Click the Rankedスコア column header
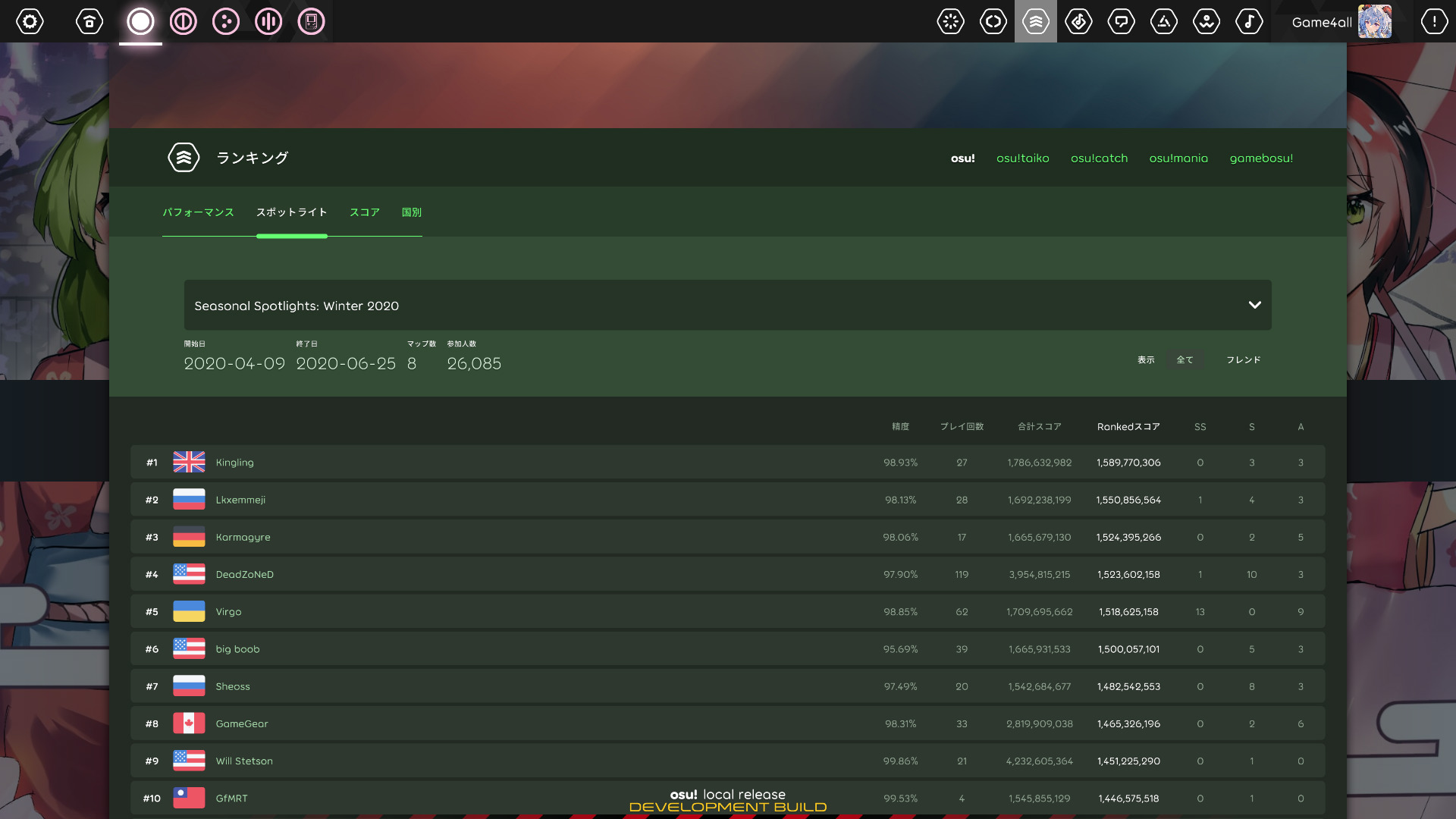Image resolution: width=1456 pixels, height=819 pixels. [x=1128, y=427]
